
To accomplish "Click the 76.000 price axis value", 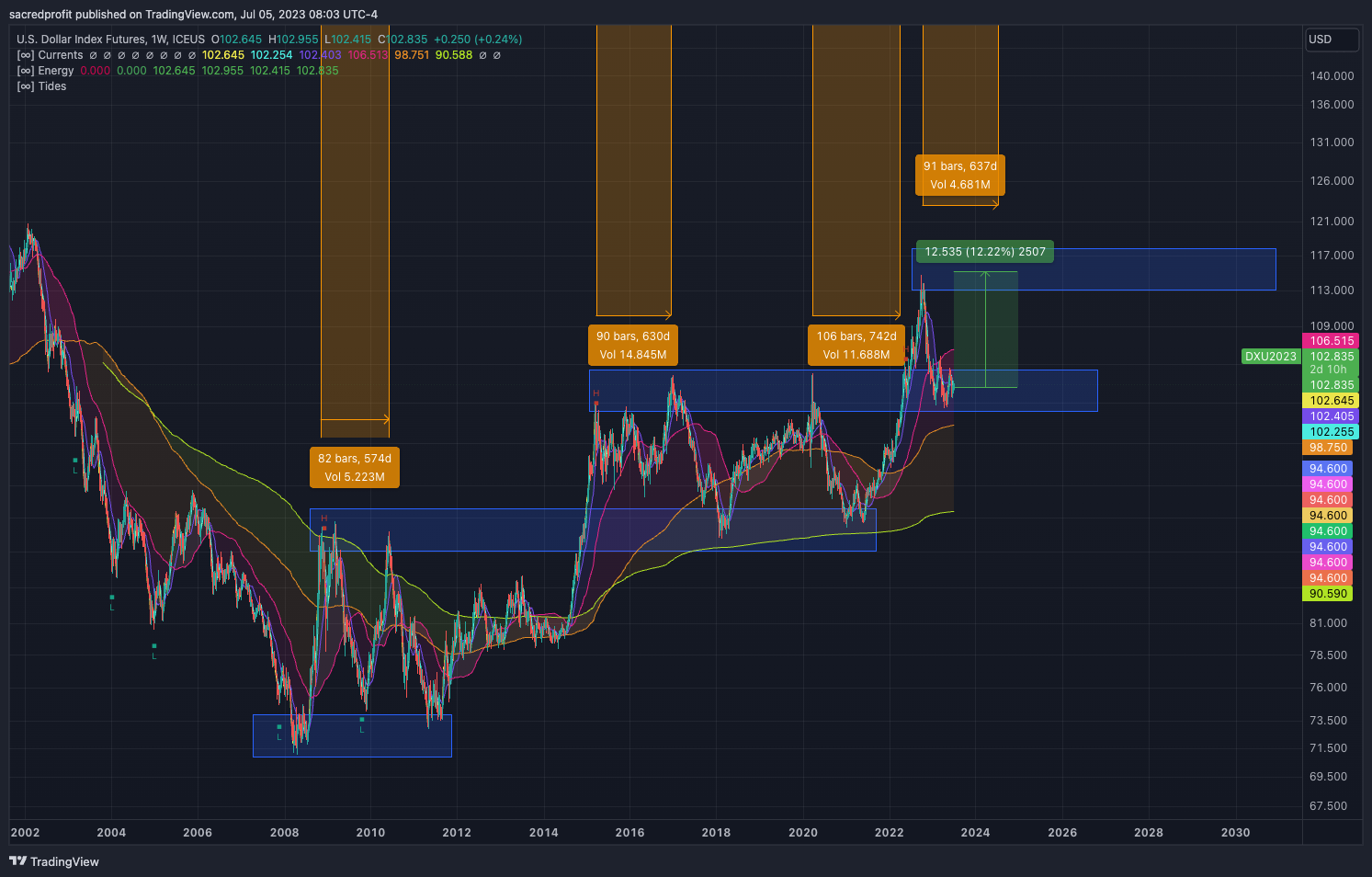I will point(1329,688).
